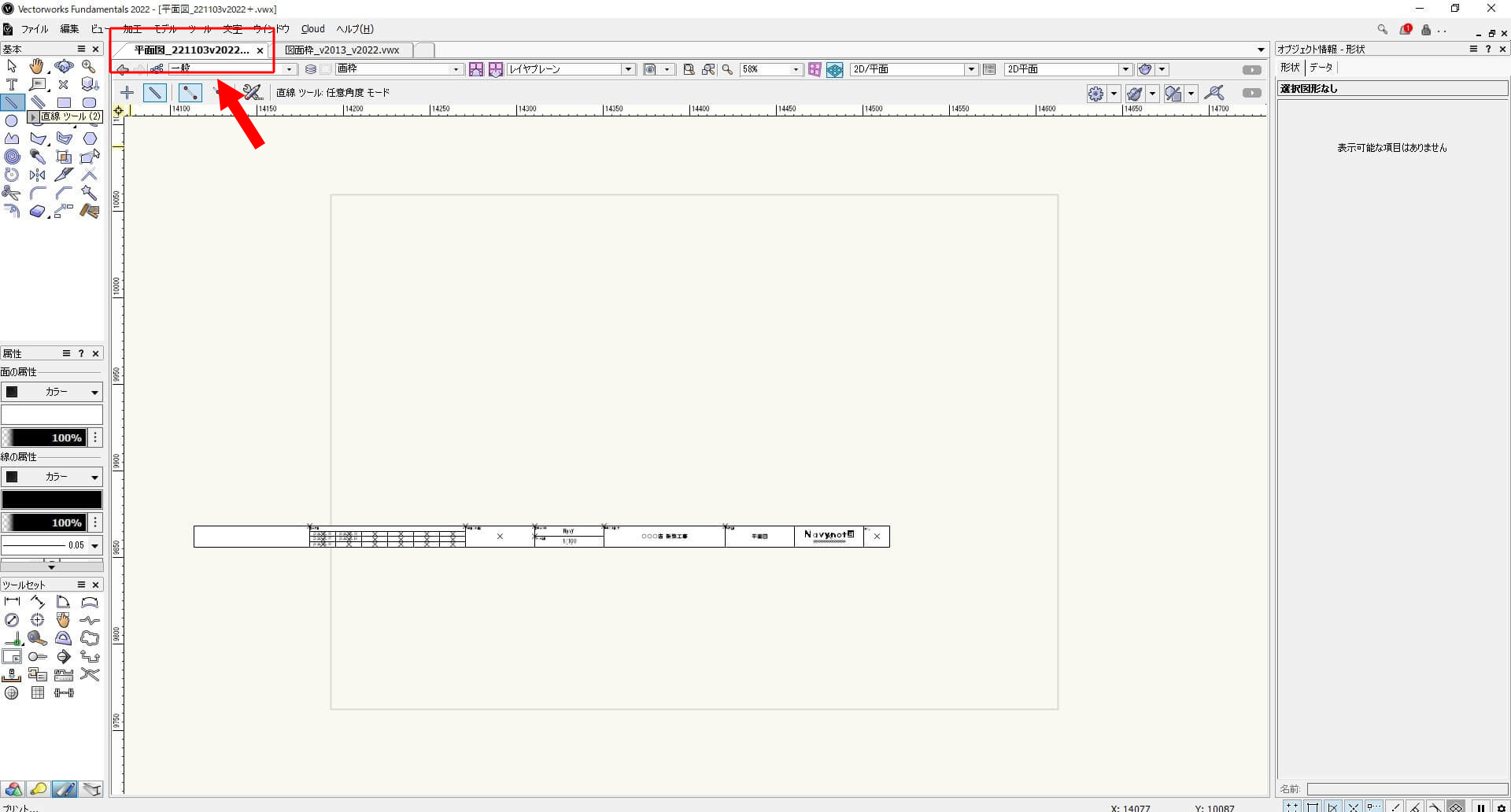Open the 0.05 line thickness dropdown

[52, 545]
